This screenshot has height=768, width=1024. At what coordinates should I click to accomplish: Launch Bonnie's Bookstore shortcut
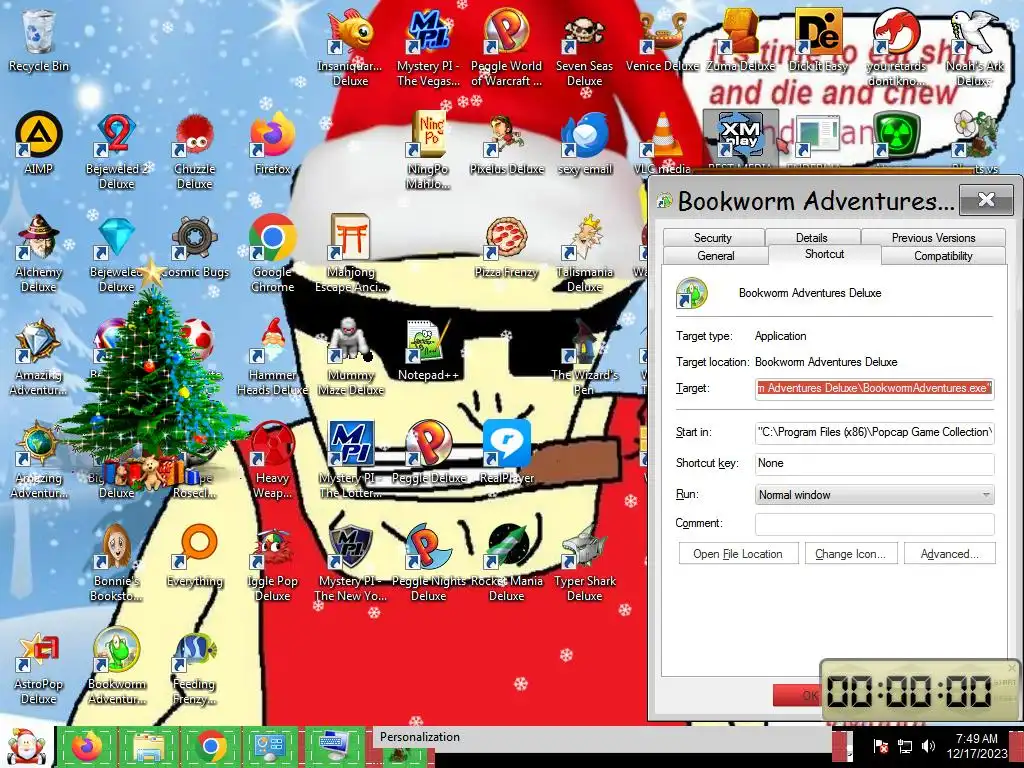[116, 563]
